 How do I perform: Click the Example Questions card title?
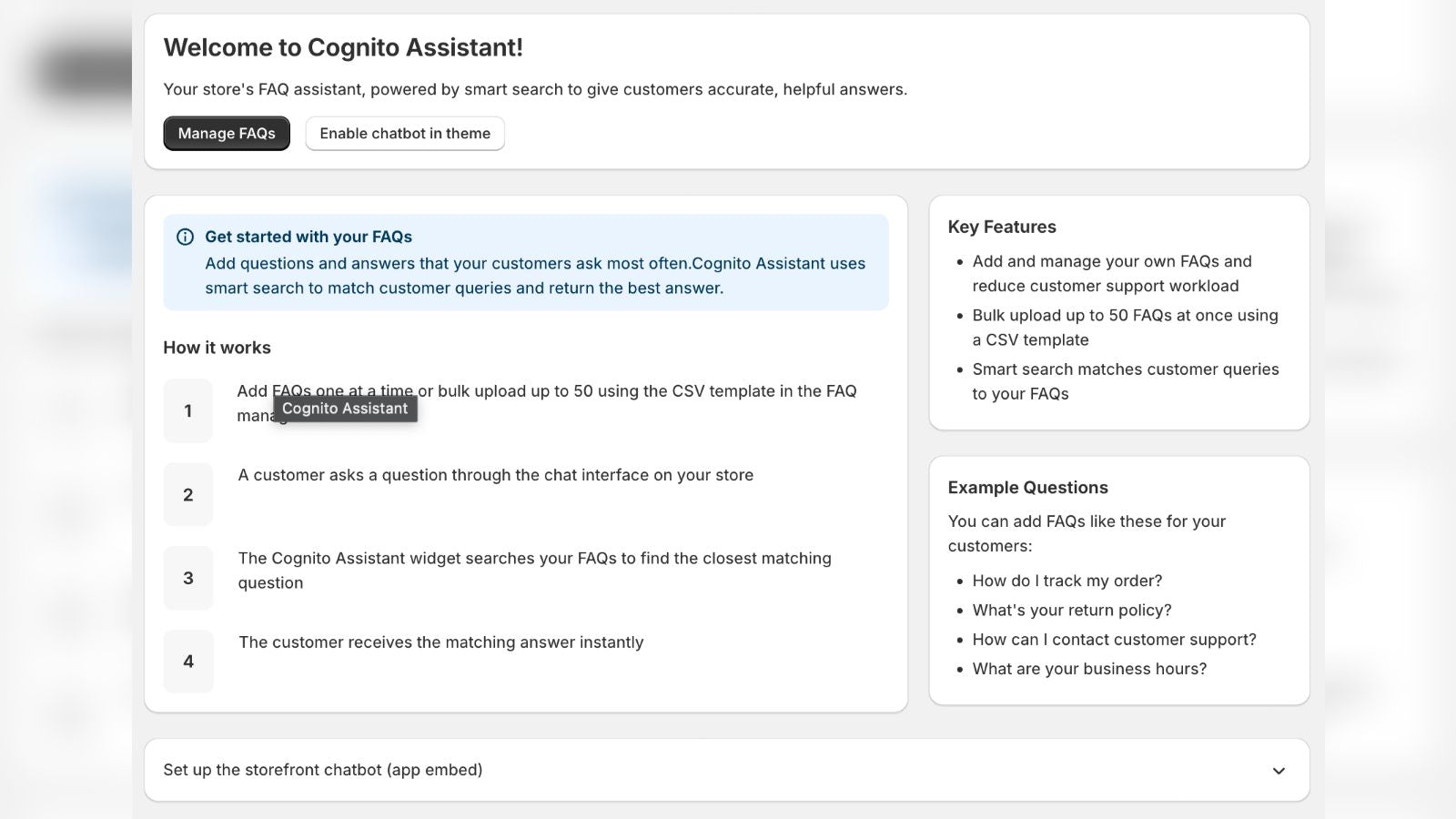pos(1027,487)
